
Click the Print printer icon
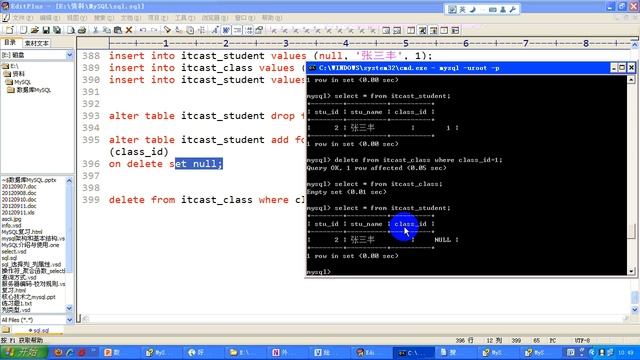82,30
